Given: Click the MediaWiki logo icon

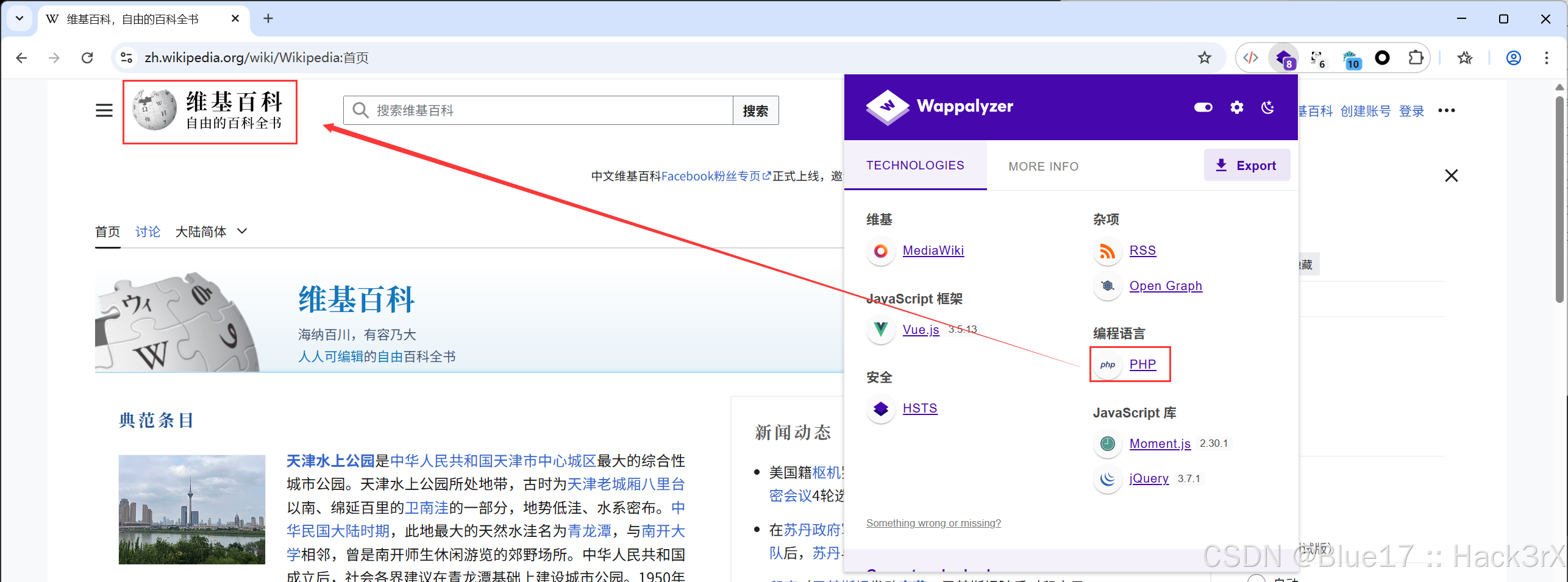Looking at the screenshot, I should [x=880, y=250].
